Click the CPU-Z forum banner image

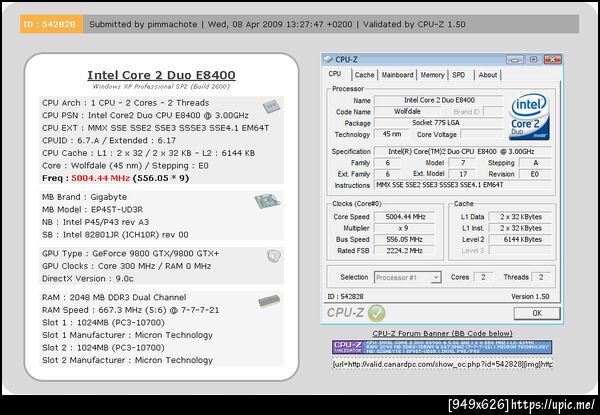pos(442,347)
